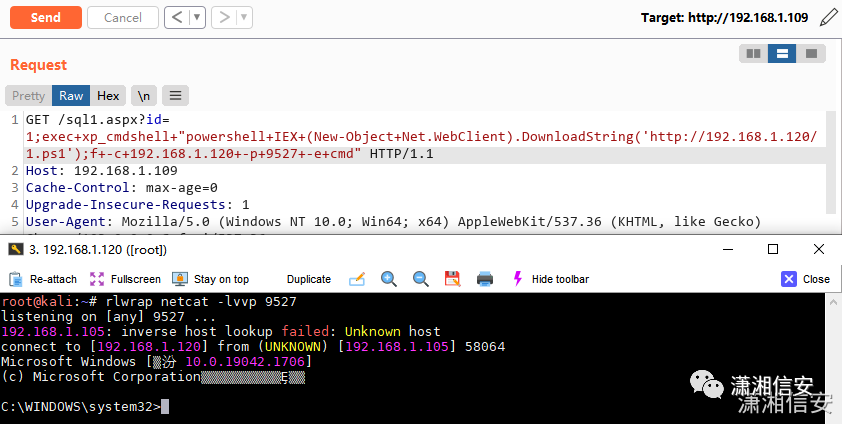Go to previous request with back arrow

[x=177, y=18]
